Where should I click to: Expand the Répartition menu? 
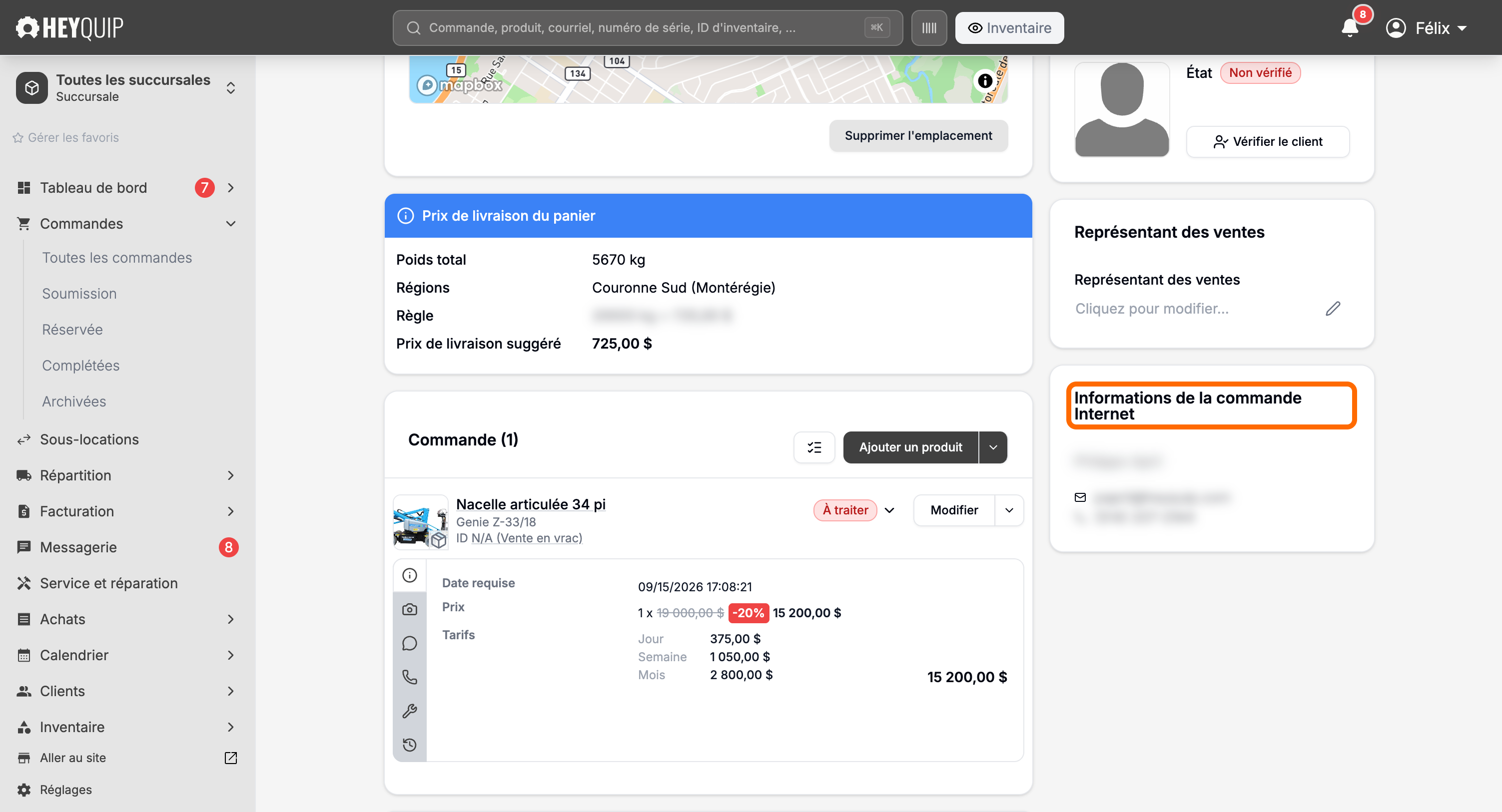pos(230,475)
